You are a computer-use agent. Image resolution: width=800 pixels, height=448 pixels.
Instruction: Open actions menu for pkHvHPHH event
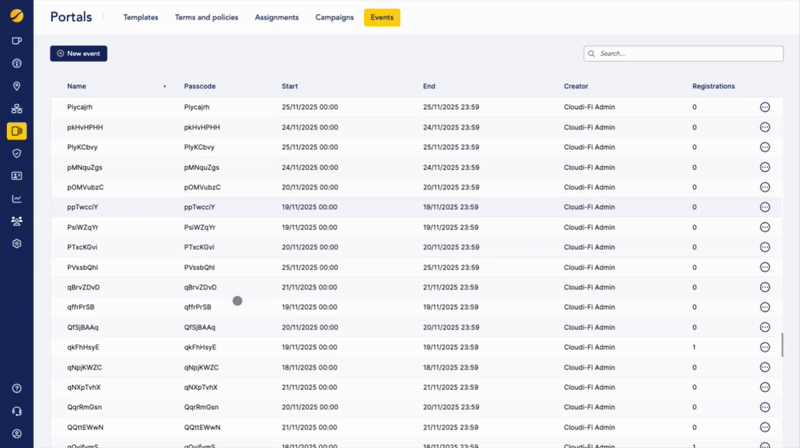tap(765, 127)
